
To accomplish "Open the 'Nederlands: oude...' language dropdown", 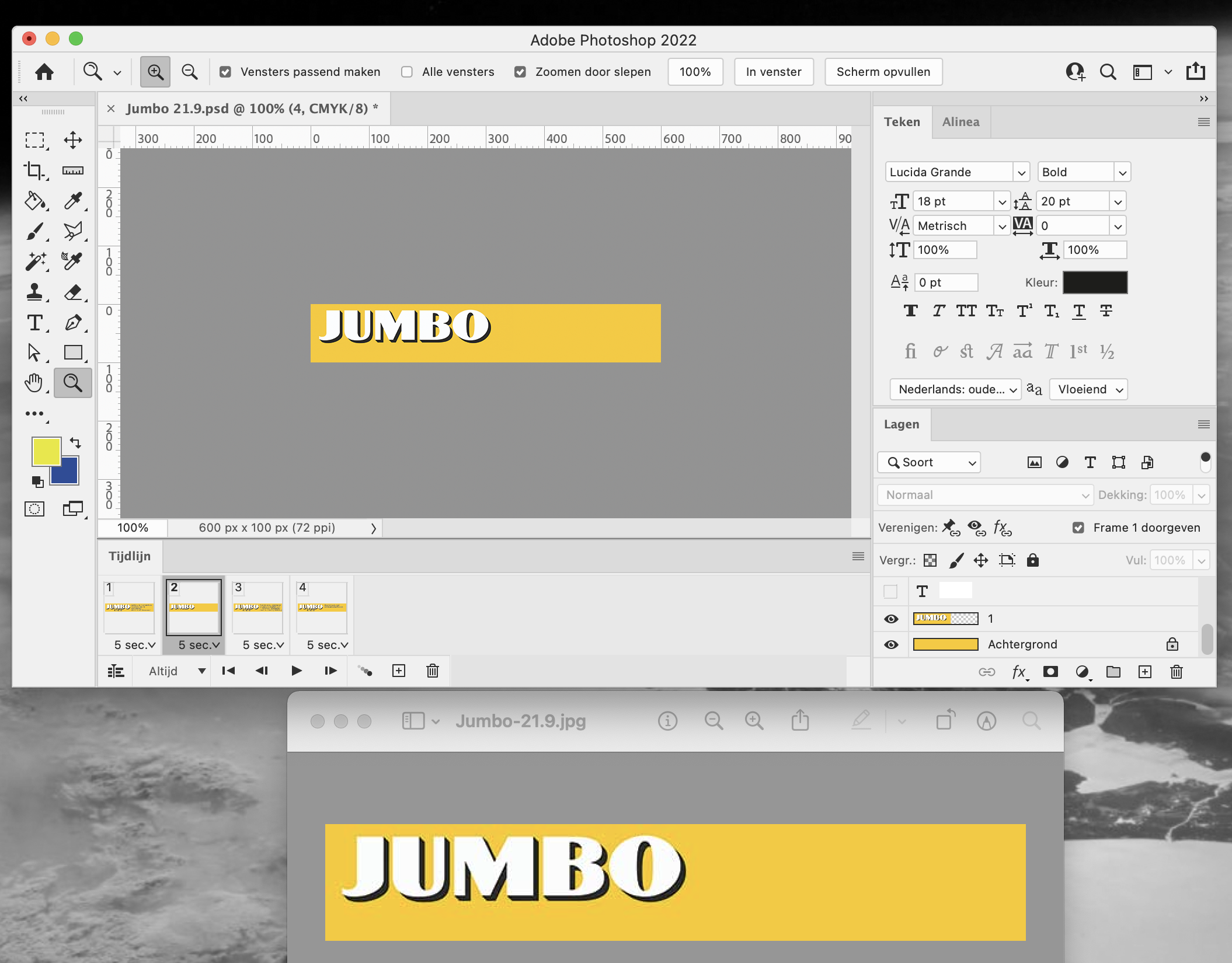I will click(955, 389).
